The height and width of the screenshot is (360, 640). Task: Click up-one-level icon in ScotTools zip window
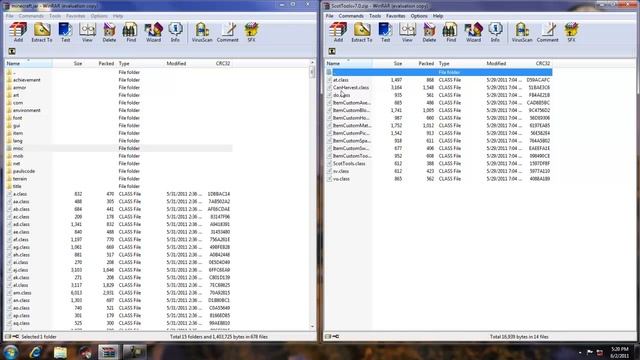point(332,51)
